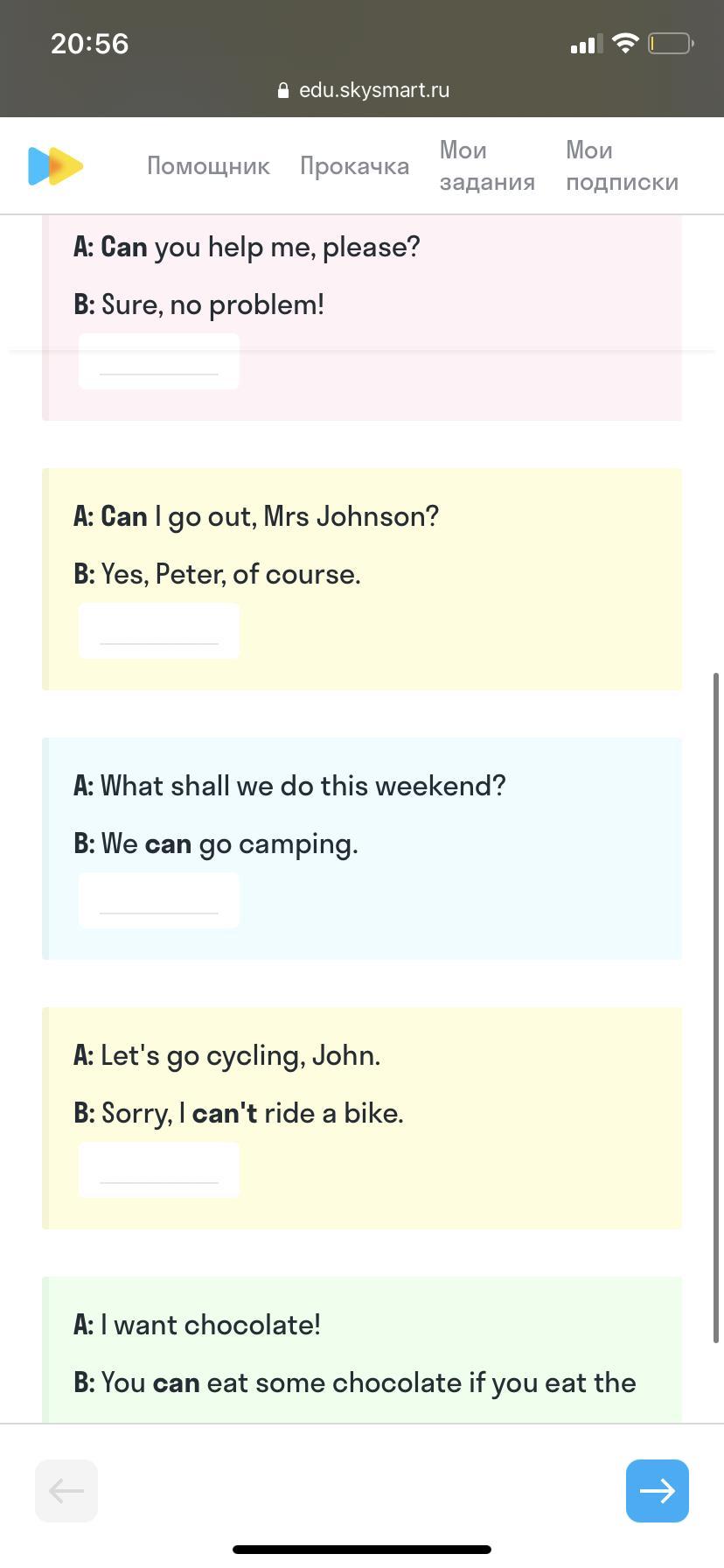724x1568 pixels.
Task: Tap the grey back arrow button
Action: [66, 1490]
